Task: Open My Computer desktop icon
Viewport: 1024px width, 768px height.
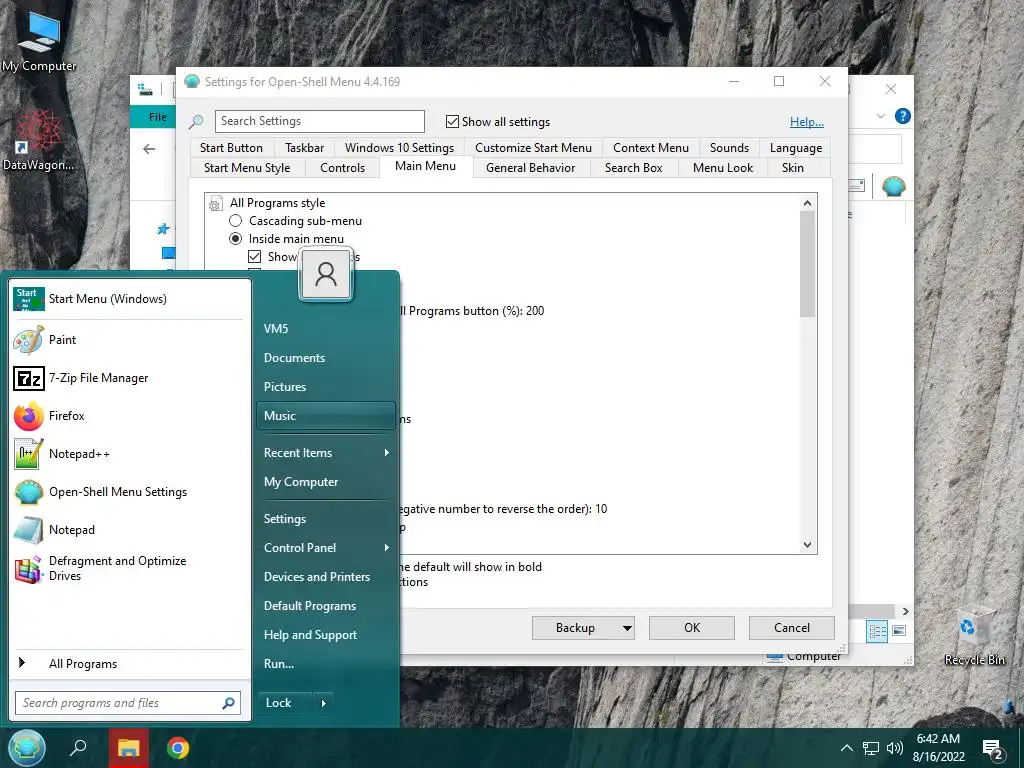Action: pos(39,40)
